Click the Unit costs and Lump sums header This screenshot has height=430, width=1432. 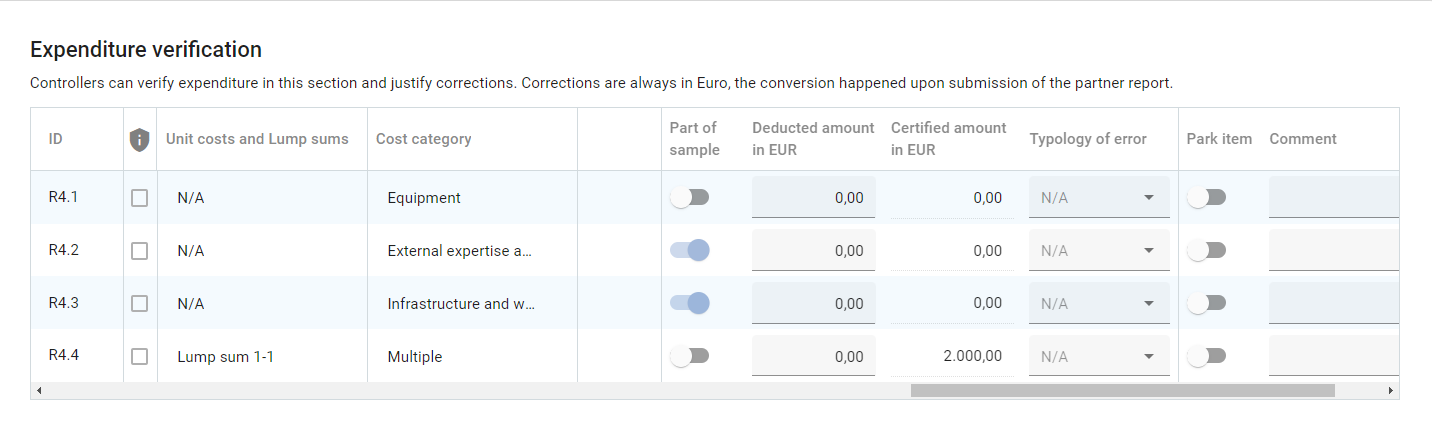(x=257, y=139)
